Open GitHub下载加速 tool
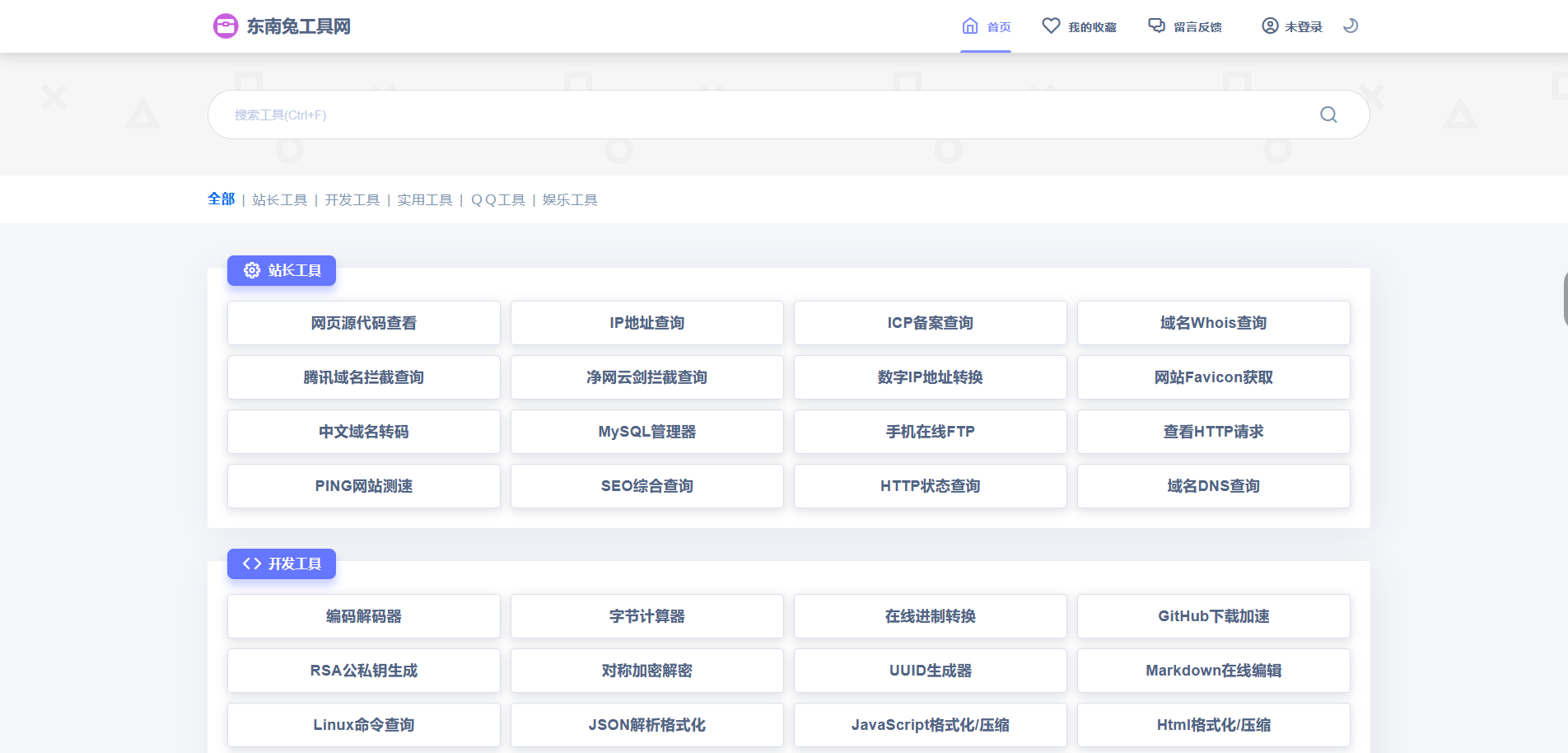Viewport: 1568px width, 753px height. pyautogui.click(x=1214, y=616)
